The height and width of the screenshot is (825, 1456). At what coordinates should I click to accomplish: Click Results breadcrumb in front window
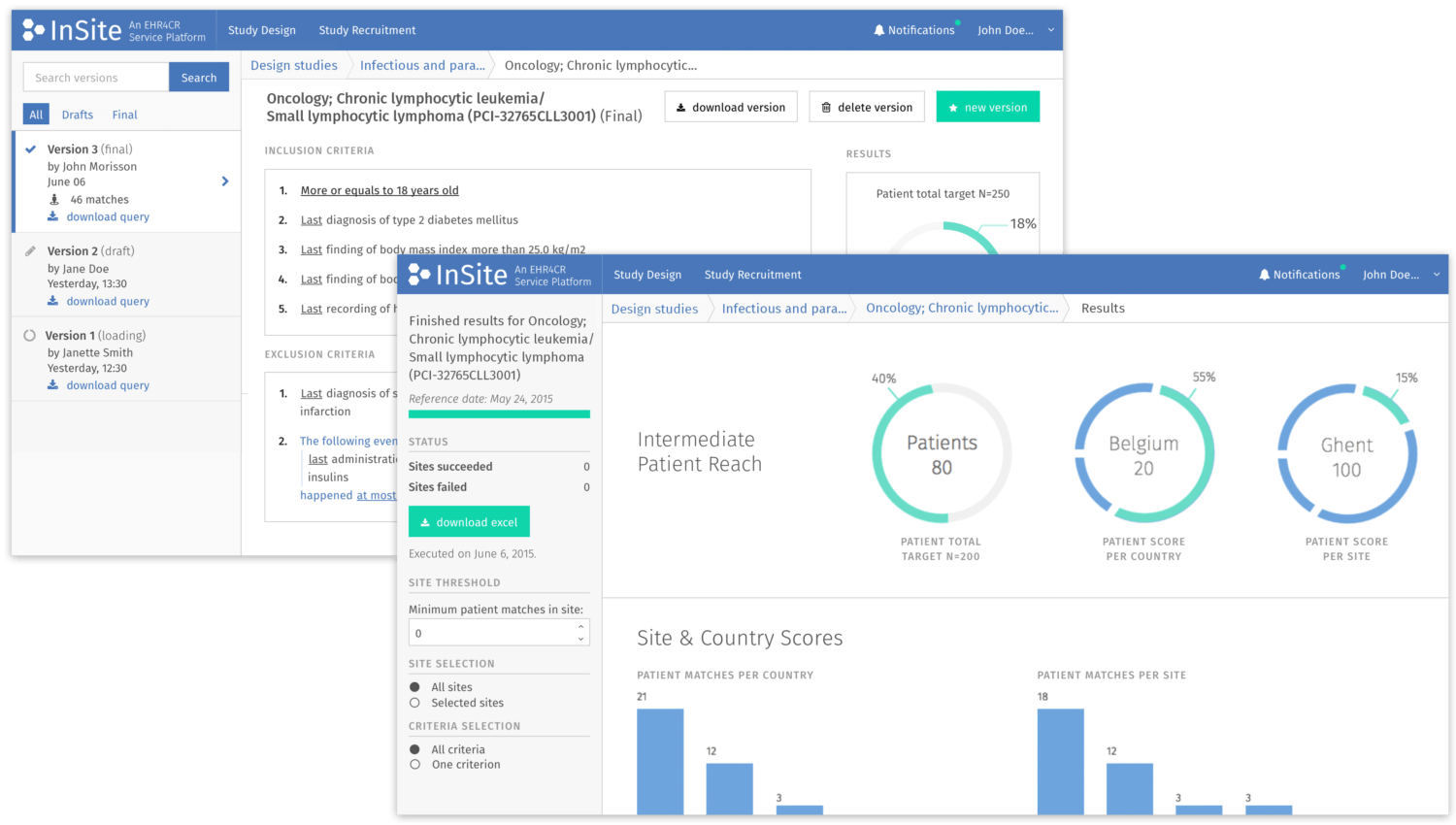[x=1103, y=309]
